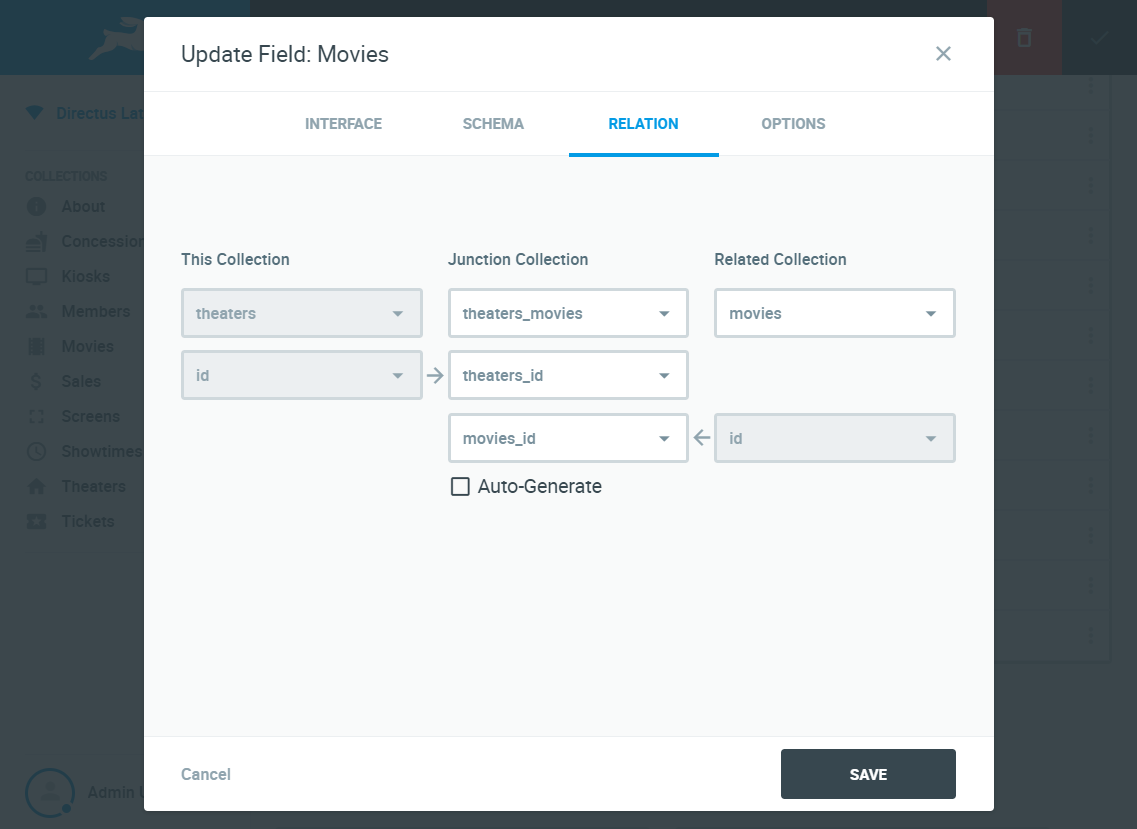The width and height of the screenshot is (1137, 829).
Task: Click the About info icon in sidebar
Action: point(36,207)
